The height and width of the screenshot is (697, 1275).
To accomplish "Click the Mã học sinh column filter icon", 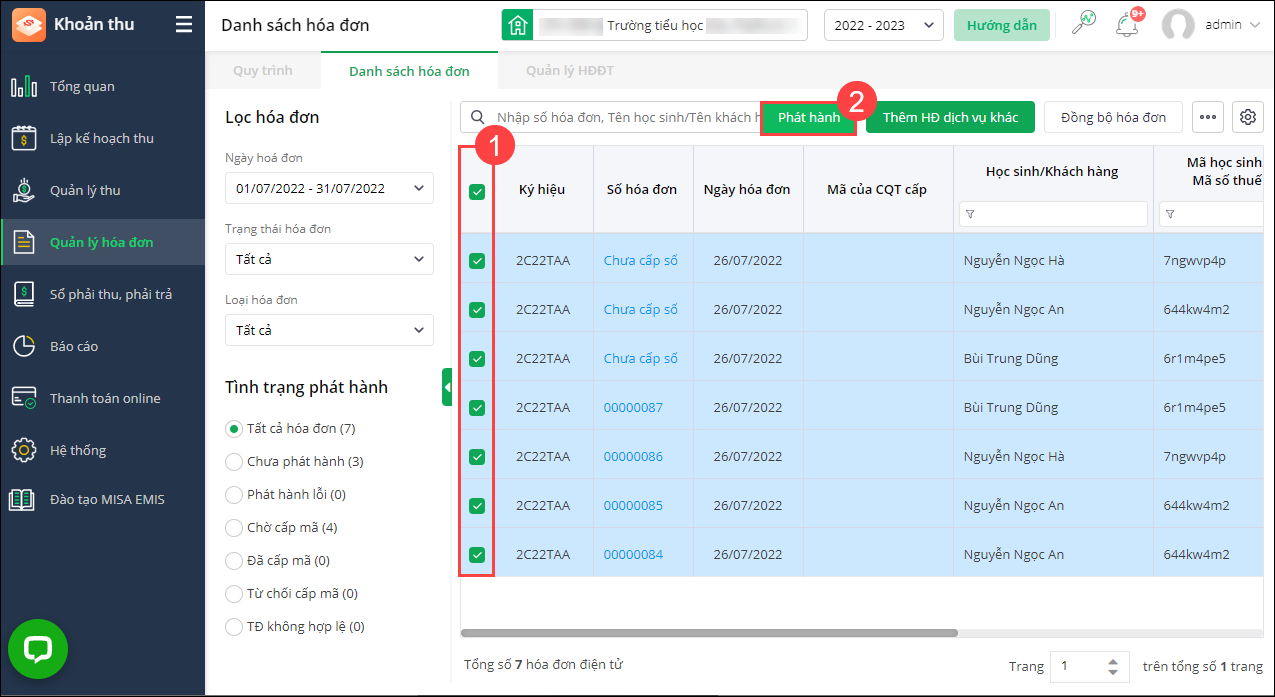I will click(1171, 215).
